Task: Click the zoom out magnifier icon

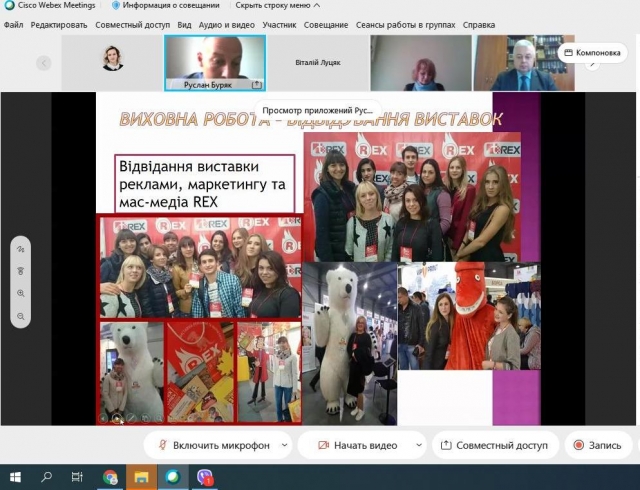Action: click(21, 316)
